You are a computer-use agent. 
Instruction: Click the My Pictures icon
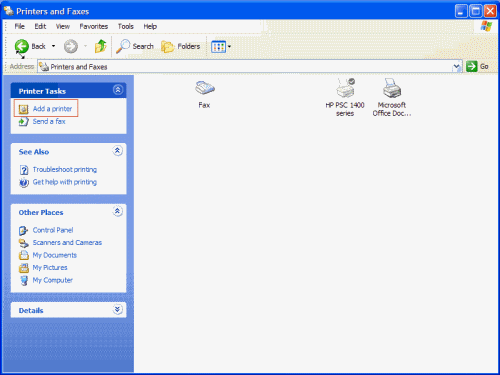point(24,268)
